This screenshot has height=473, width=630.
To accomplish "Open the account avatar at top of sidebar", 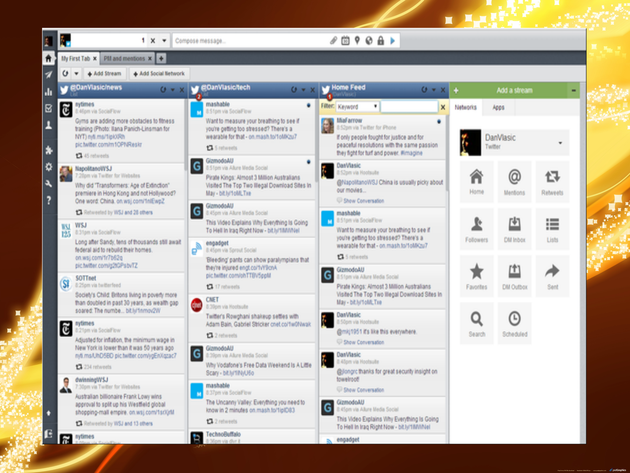I will [49, 41].
